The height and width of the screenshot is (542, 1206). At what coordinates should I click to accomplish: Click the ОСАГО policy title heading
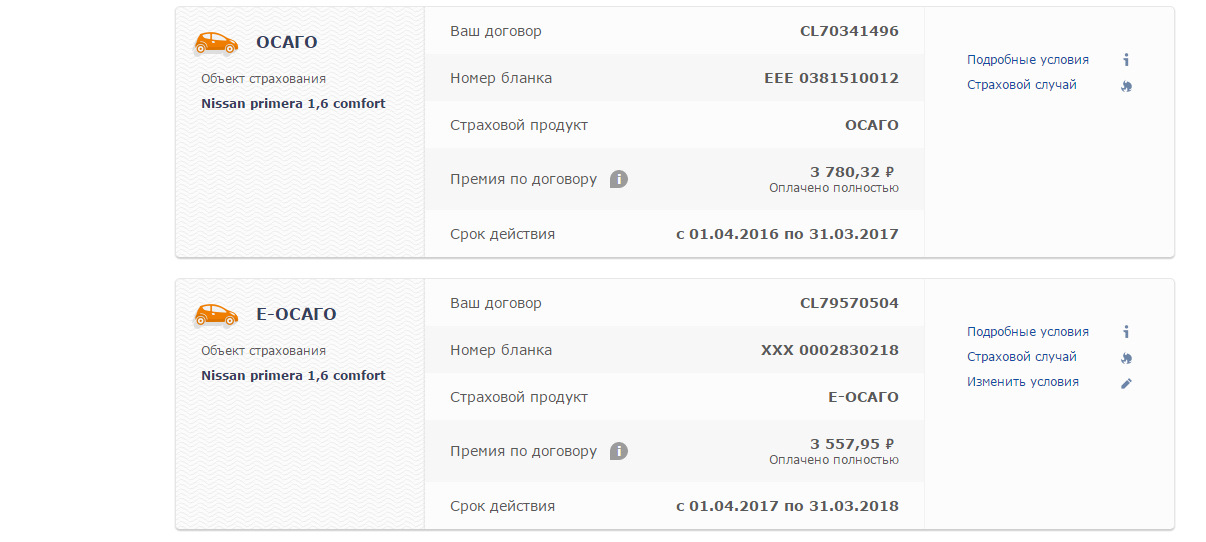pos(286,42)
